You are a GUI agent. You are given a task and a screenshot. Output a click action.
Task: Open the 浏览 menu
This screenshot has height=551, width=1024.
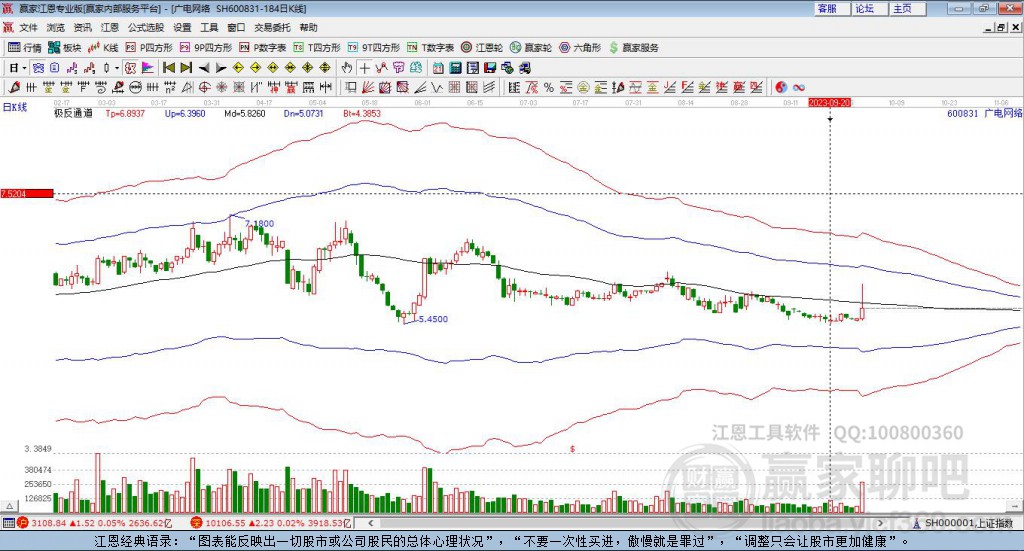[56, 27]
